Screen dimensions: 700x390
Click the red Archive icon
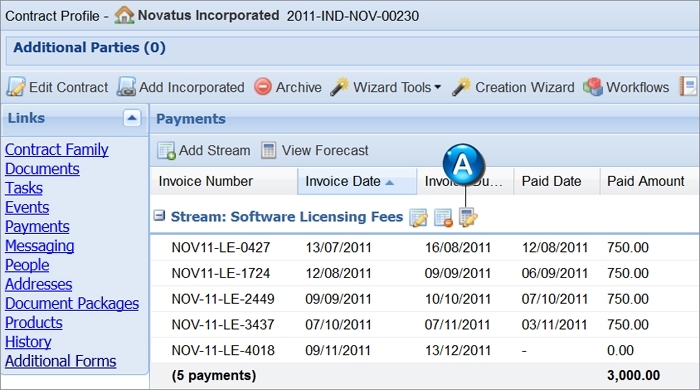point(262,87)
